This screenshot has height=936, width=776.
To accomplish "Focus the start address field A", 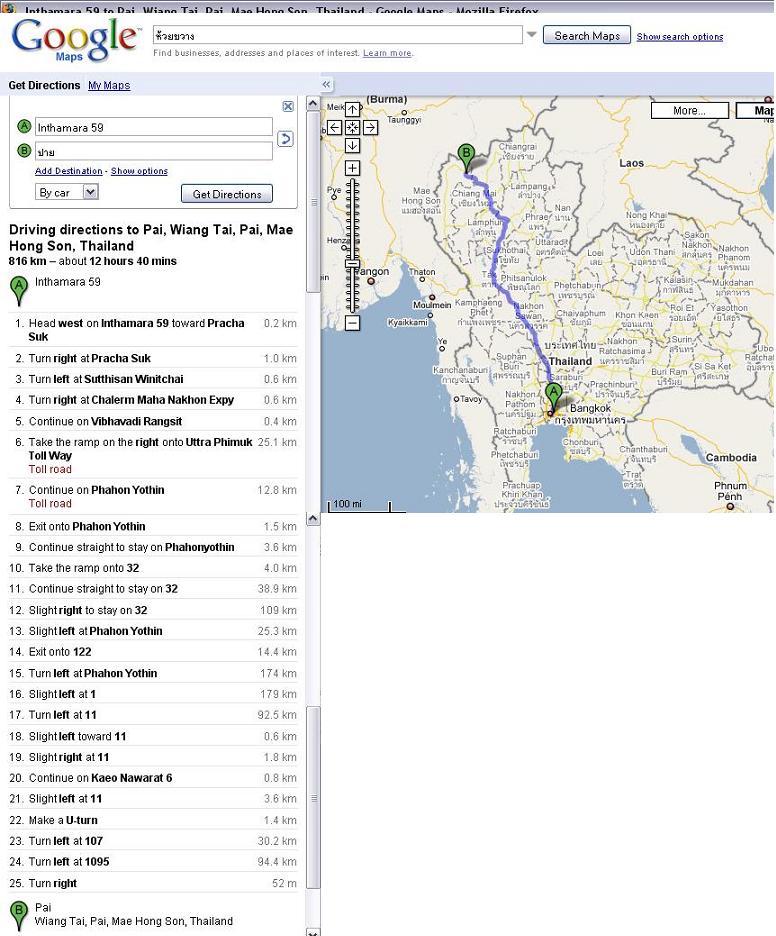I will [153, 127].
